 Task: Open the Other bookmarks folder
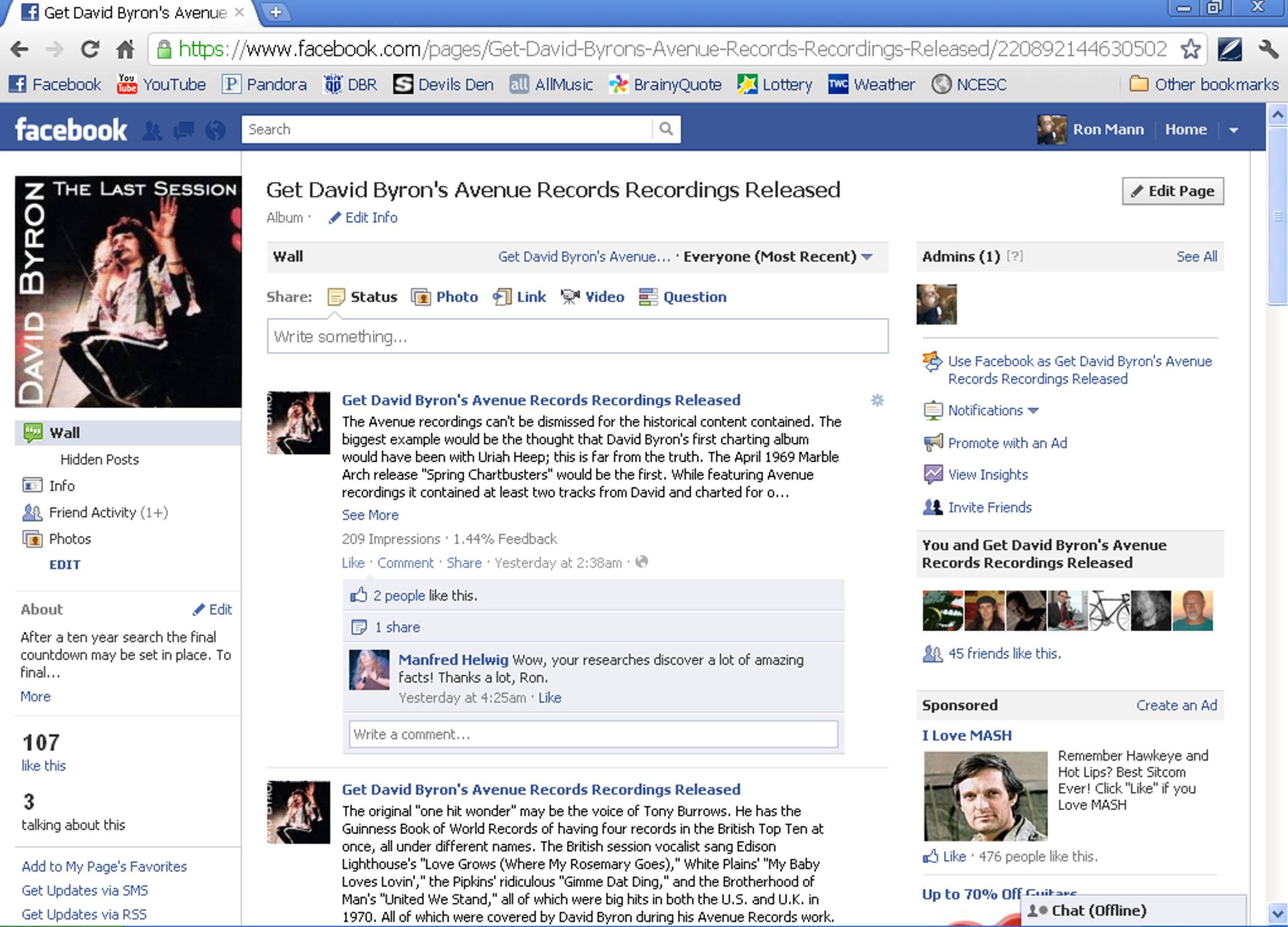coord(1204,85)
